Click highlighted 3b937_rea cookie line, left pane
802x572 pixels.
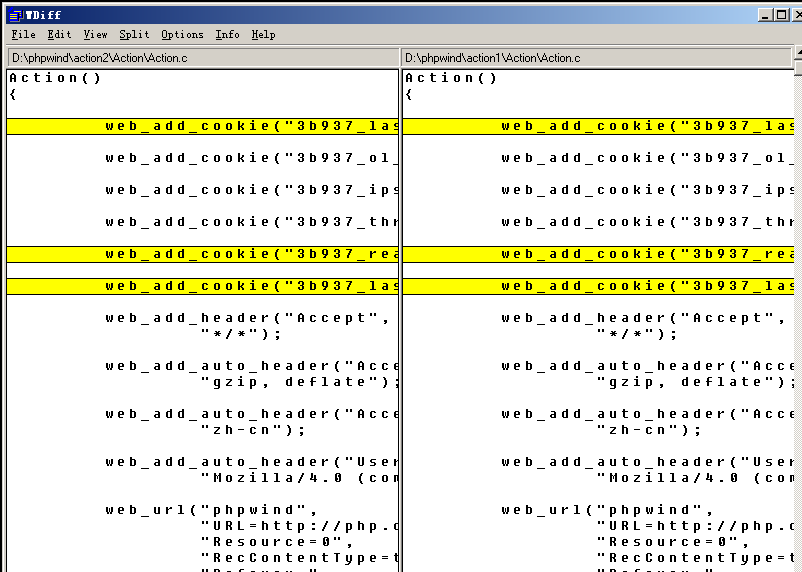203,254
